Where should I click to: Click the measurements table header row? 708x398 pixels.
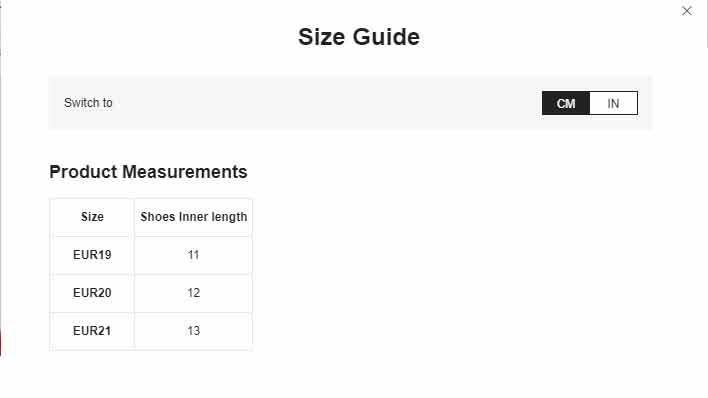coord(151,217)
